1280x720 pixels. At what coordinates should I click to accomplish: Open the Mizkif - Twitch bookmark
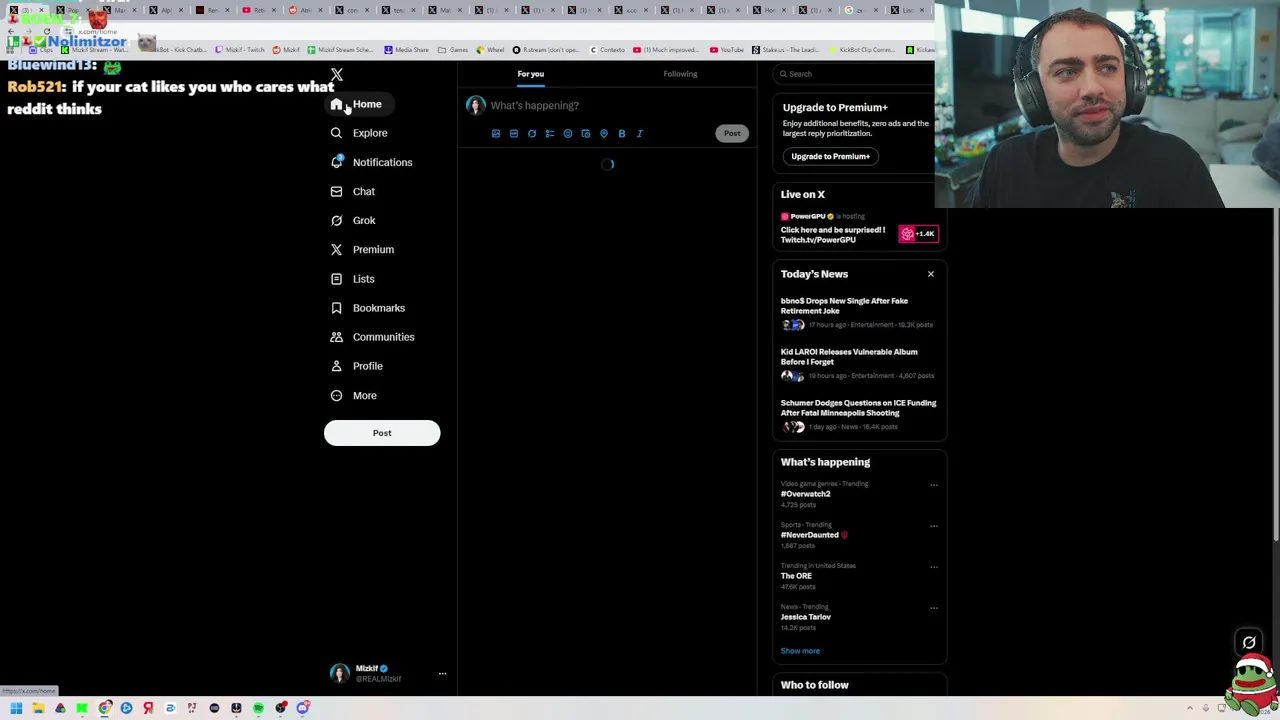pos(241,50)
